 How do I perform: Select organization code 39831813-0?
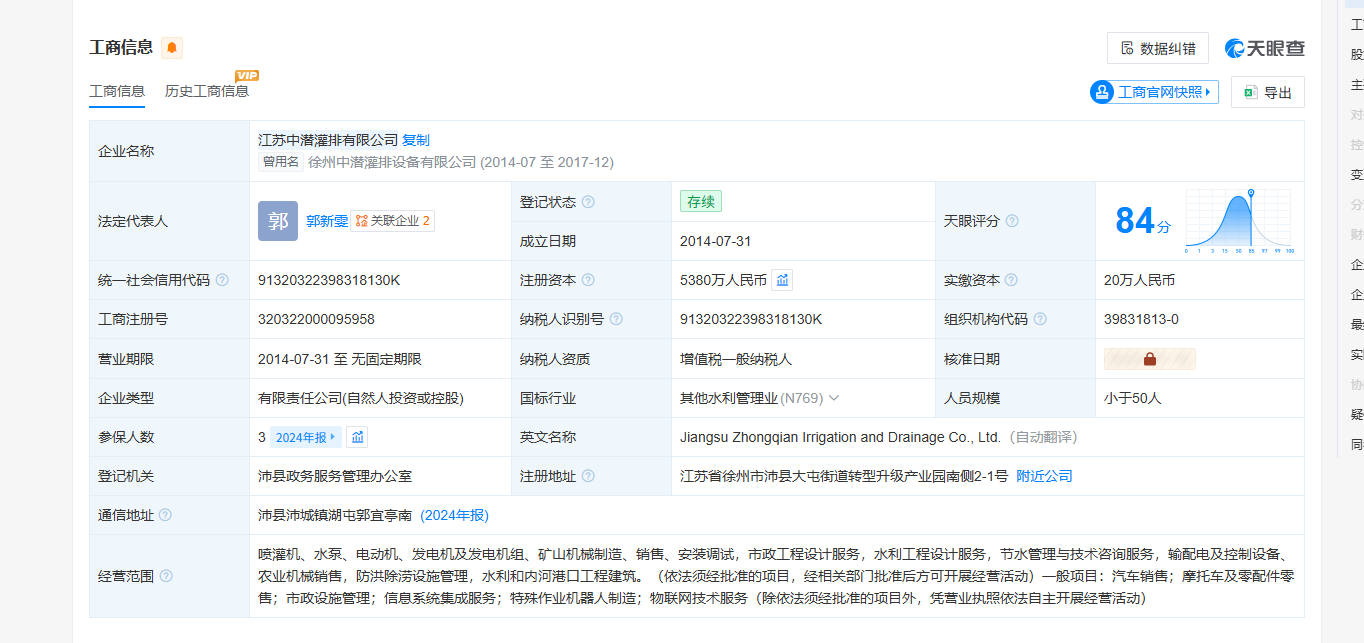[x=1141, y=319]
